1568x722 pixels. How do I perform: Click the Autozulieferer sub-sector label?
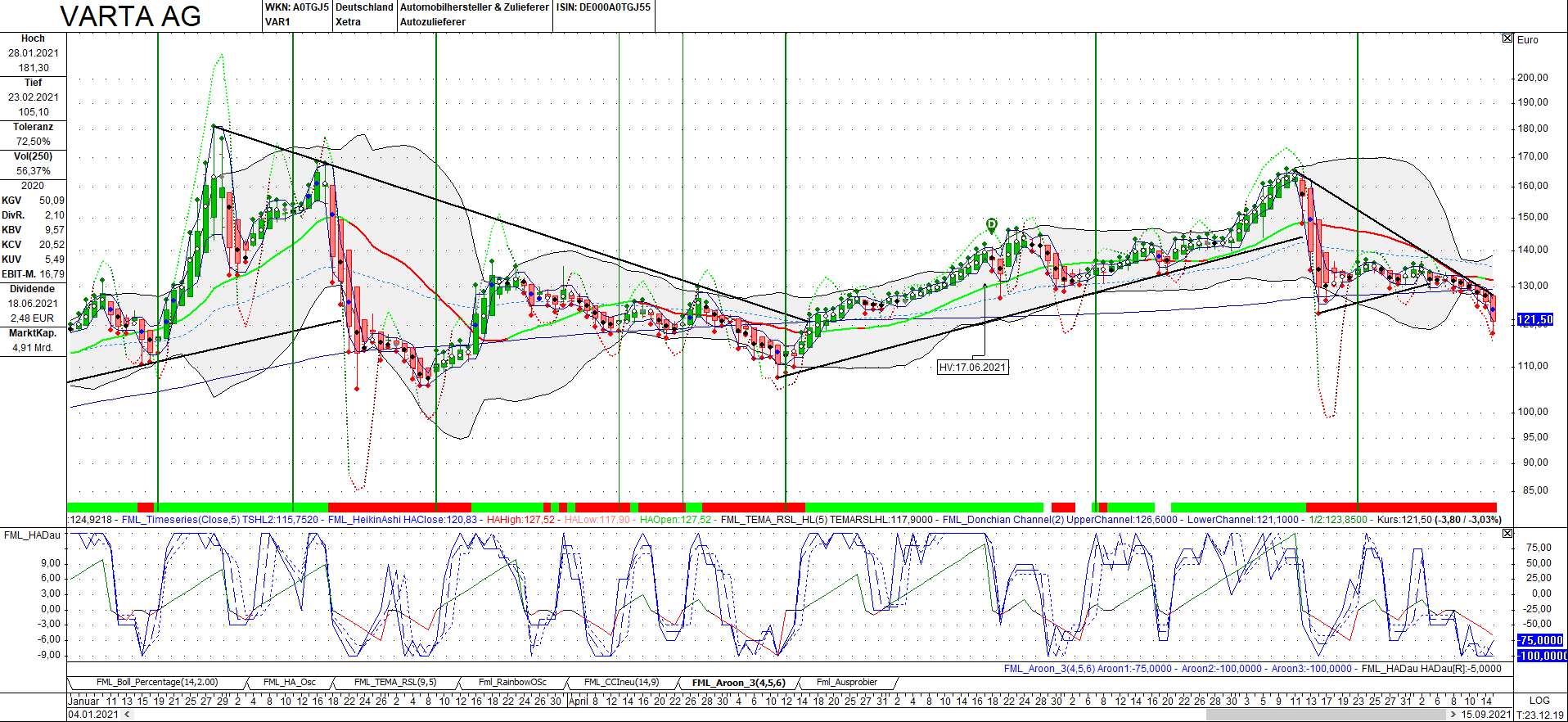(433, 22)
